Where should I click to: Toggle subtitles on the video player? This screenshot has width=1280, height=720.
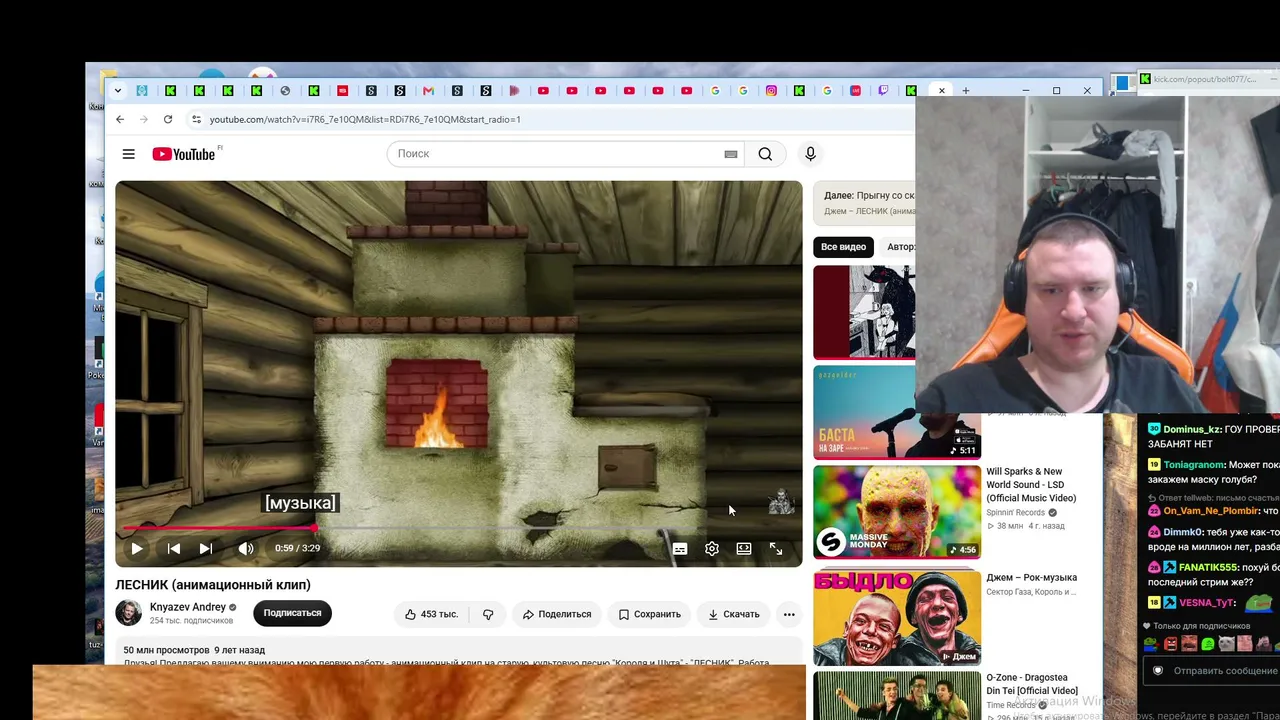click(680, 549)
